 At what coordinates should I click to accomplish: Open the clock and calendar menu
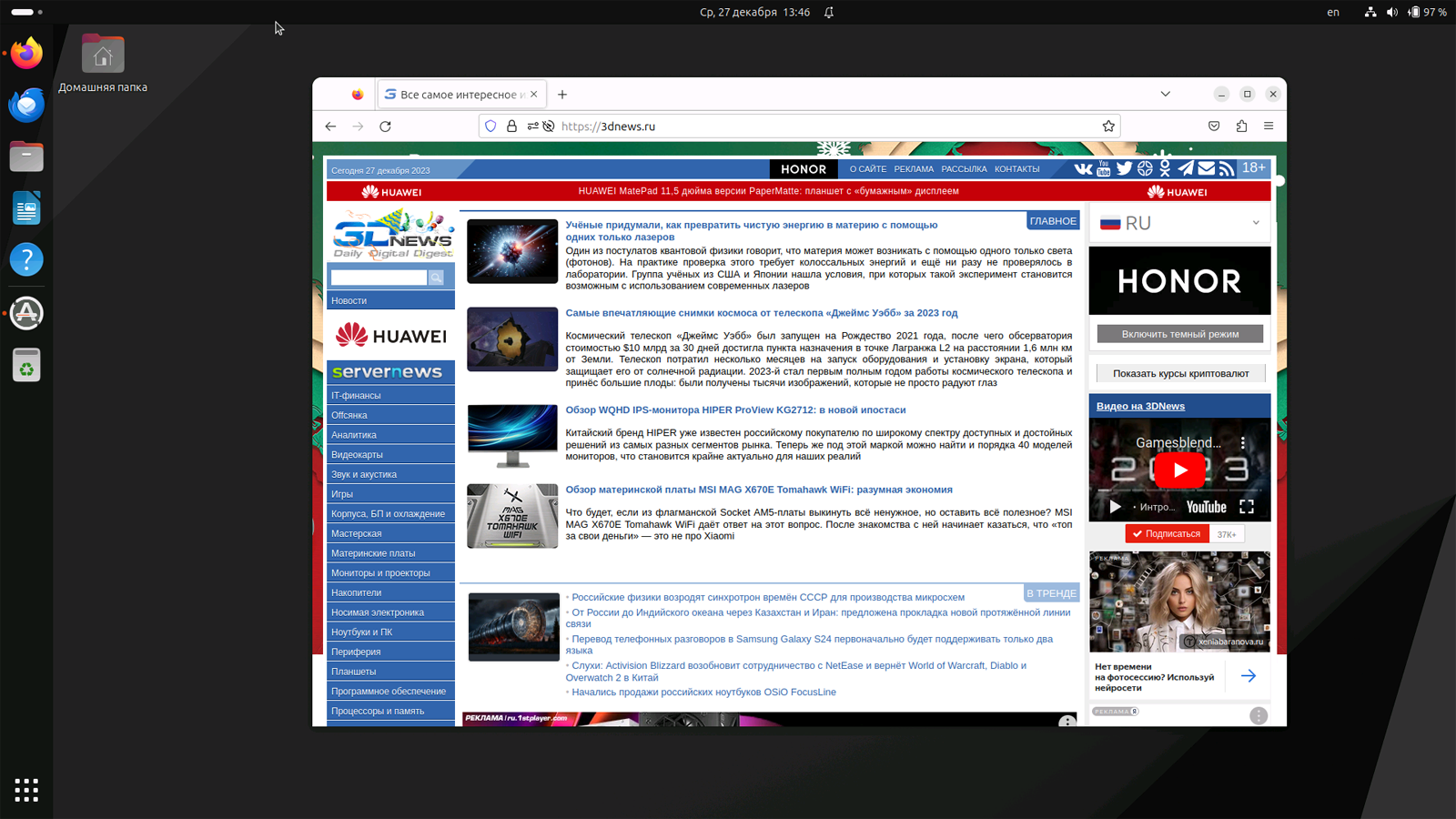[x=754, y=12]
